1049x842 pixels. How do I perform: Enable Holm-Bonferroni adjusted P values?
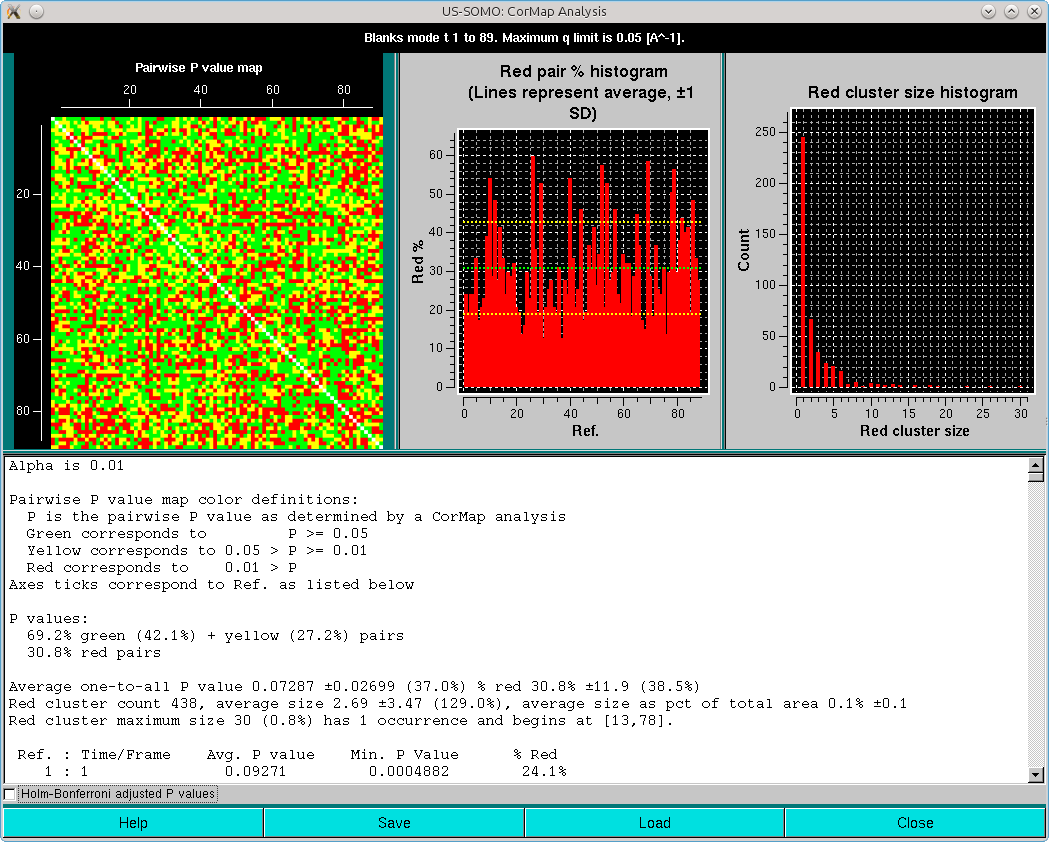(x=9, y=792)
